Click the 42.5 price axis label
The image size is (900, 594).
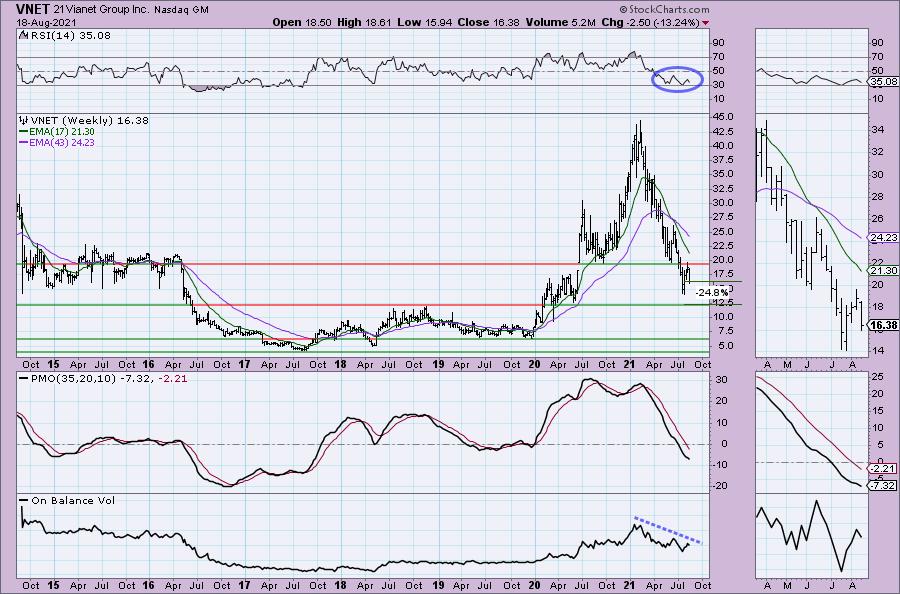723,131
